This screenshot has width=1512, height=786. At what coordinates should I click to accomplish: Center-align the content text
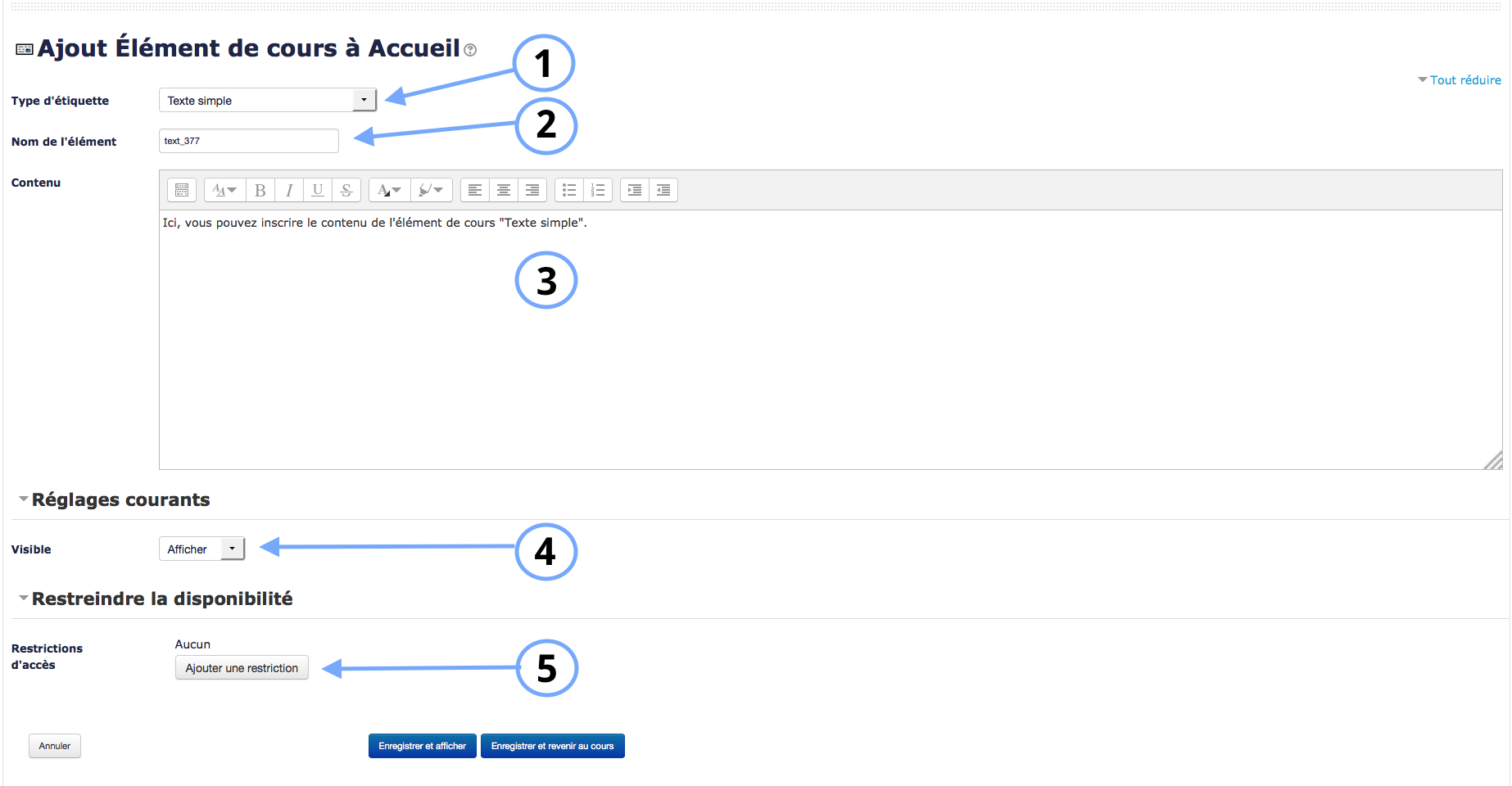tap(504, 191)
